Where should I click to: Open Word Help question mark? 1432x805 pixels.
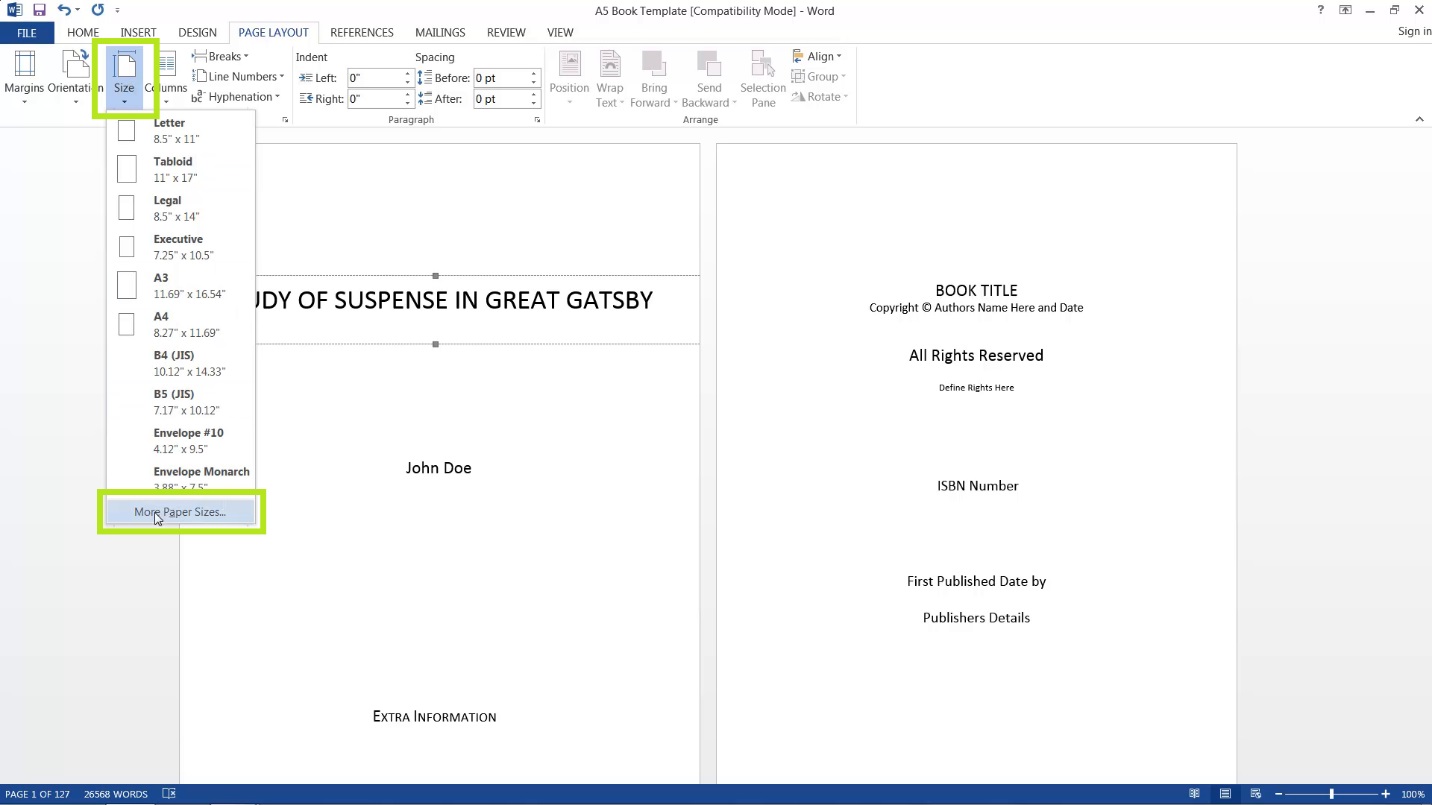(1321, 10)
